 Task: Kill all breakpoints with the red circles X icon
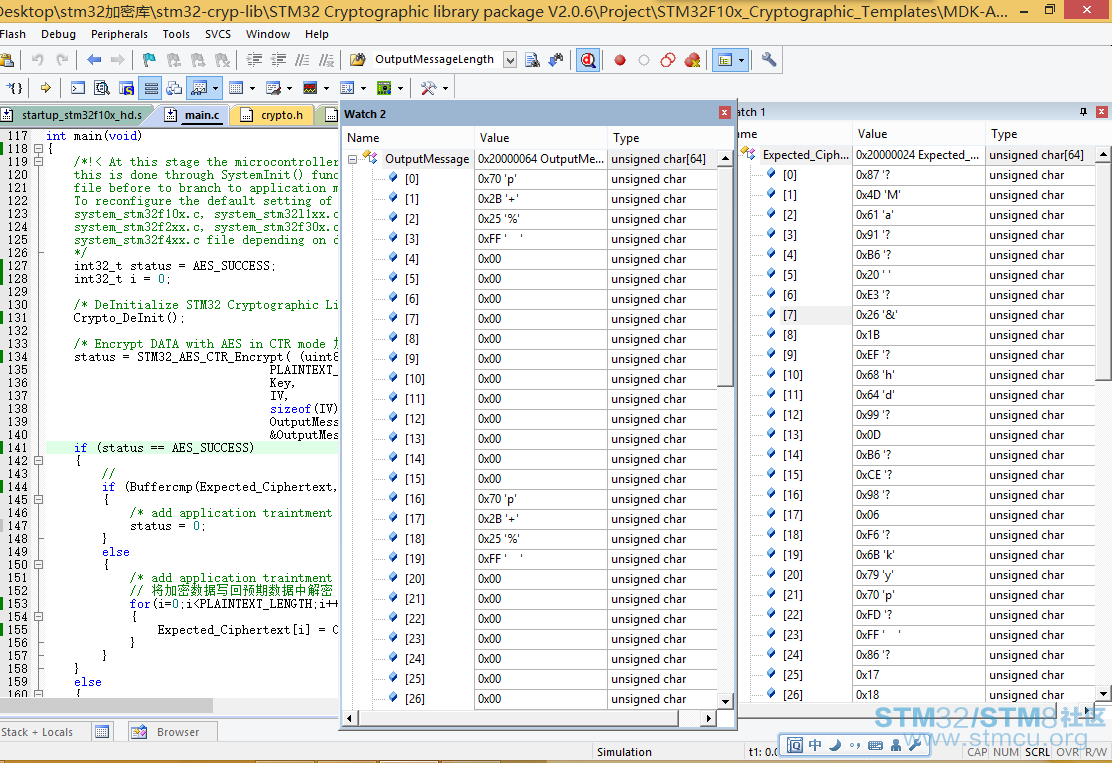click(x=692, y=60)
